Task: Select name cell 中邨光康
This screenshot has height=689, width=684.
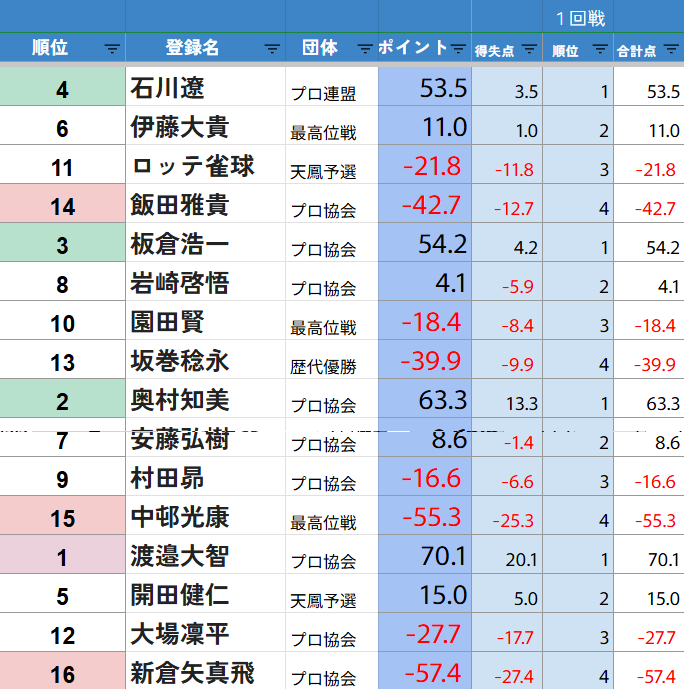Action: point(206,516)
